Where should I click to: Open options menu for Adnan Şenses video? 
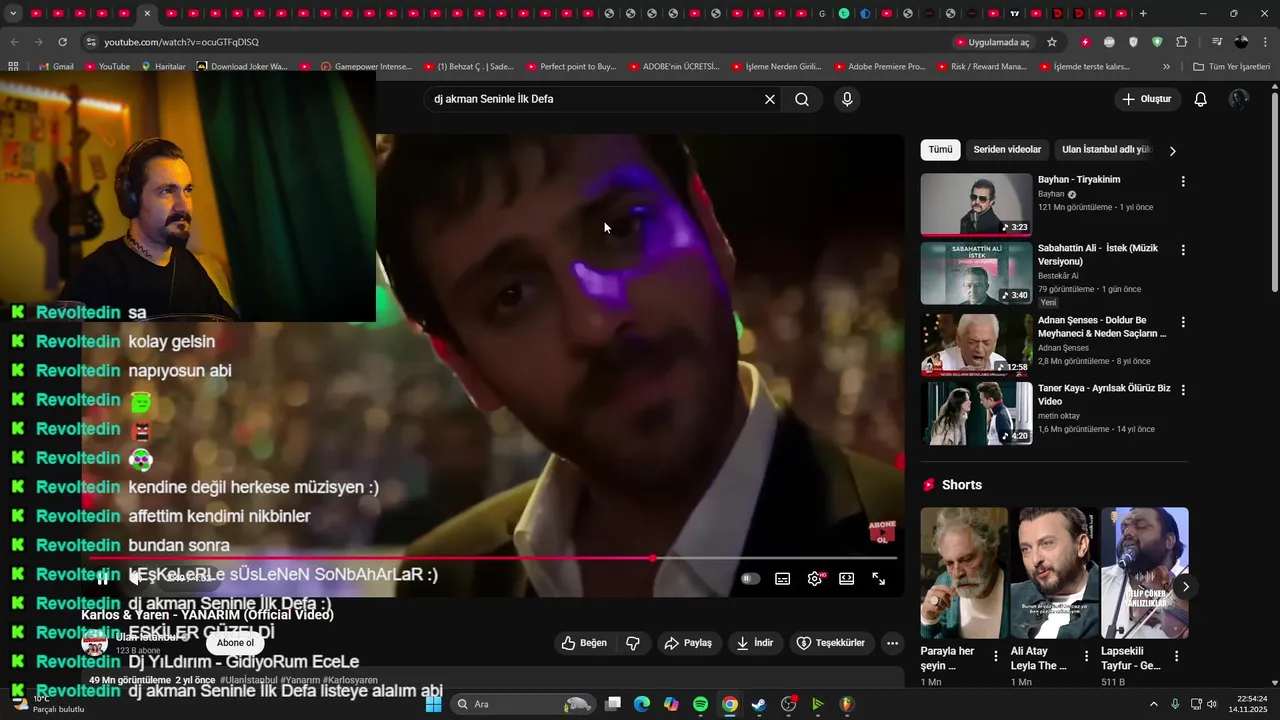tap(1183, 322)
